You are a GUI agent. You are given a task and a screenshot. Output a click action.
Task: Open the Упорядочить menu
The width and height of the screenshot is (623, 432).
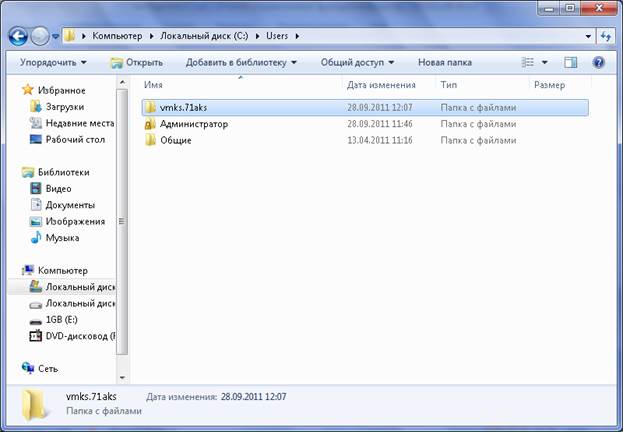(53, 62)
